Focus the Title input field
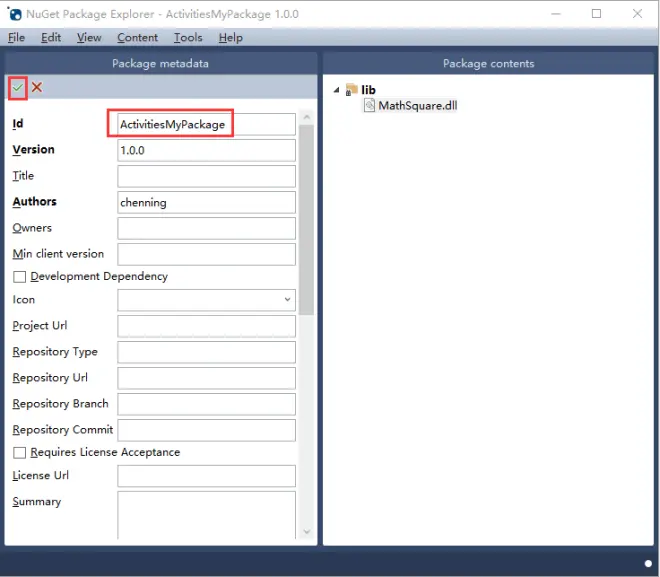660x577 pixels. tap(206, 176)
